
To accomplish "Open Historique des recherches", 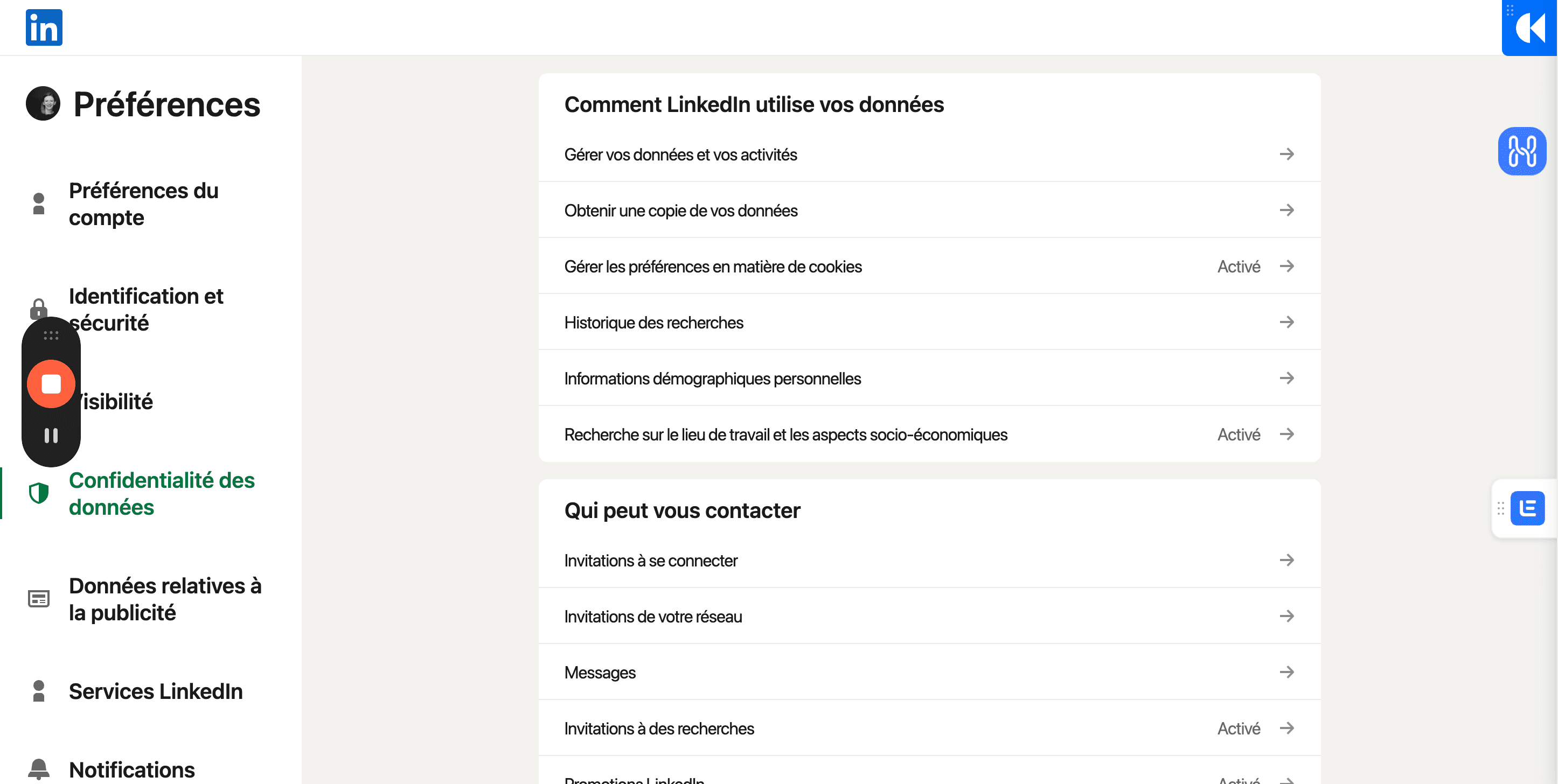I will (x=929, y=321).
